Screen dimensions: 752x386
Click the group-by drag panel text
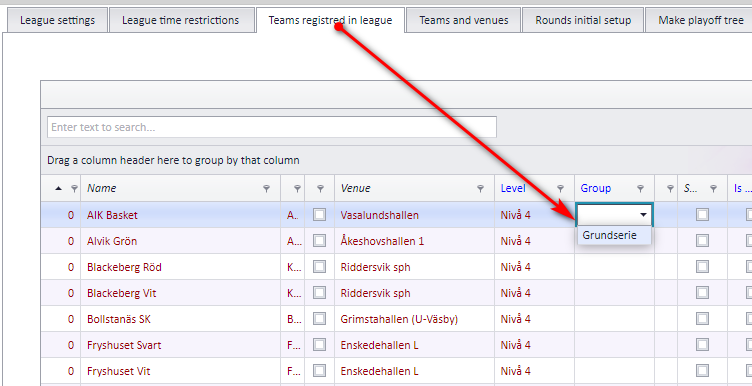173,160
